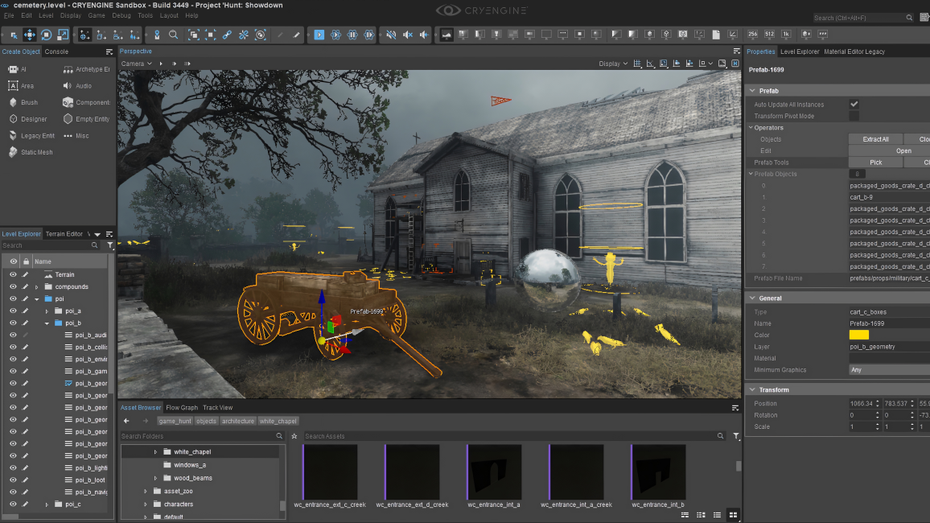This screenshot has width=930, height=523.
Task: Expand the compounds folder in Level Explorer
Action: click(37, 287)
